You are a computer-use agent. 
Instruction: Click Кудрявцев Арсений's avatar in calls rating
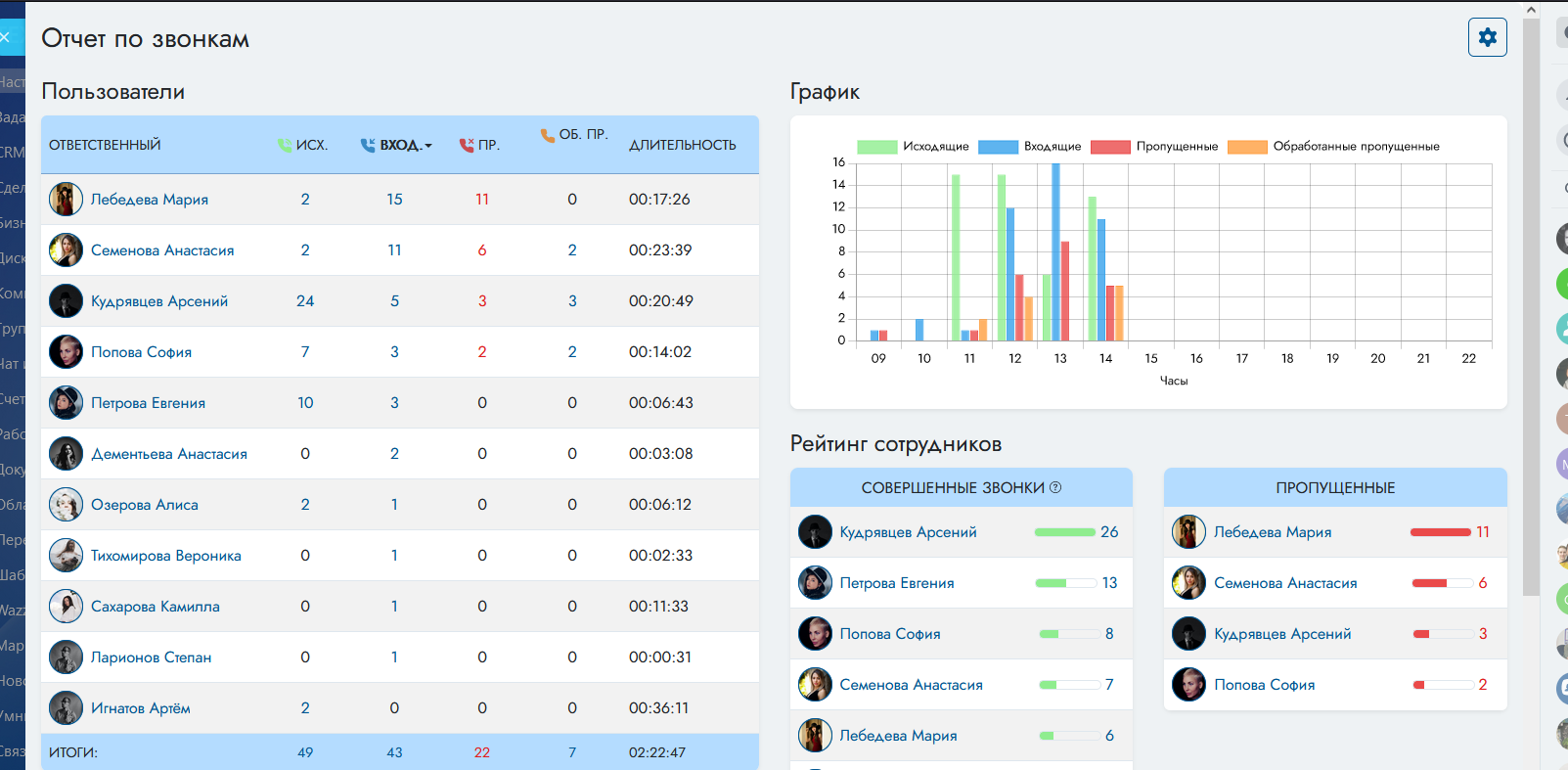tap(815, 532)
